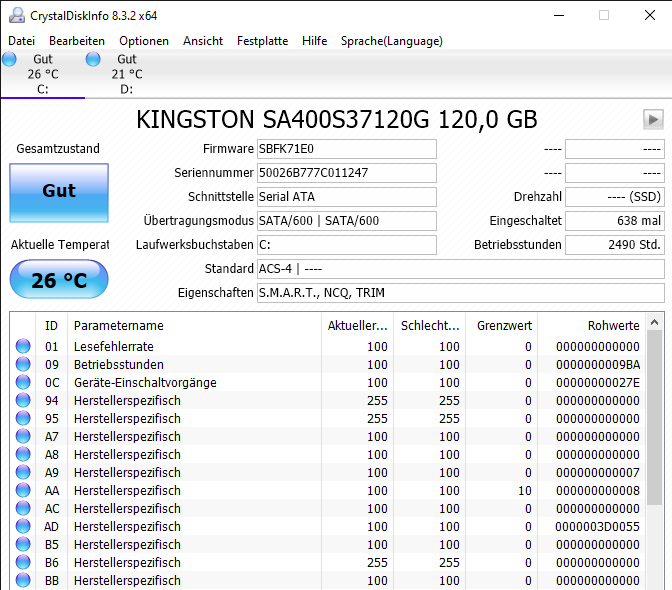
Task: Click the Standard field ACS-4
Action: (x=461, y=269)
